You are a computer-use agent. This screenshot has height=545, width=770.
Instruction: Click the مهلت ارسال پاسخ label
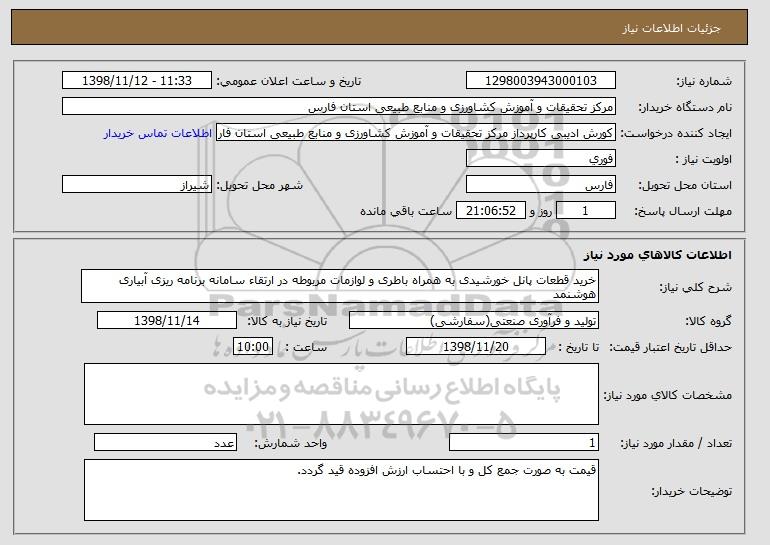tap(683, 212)
